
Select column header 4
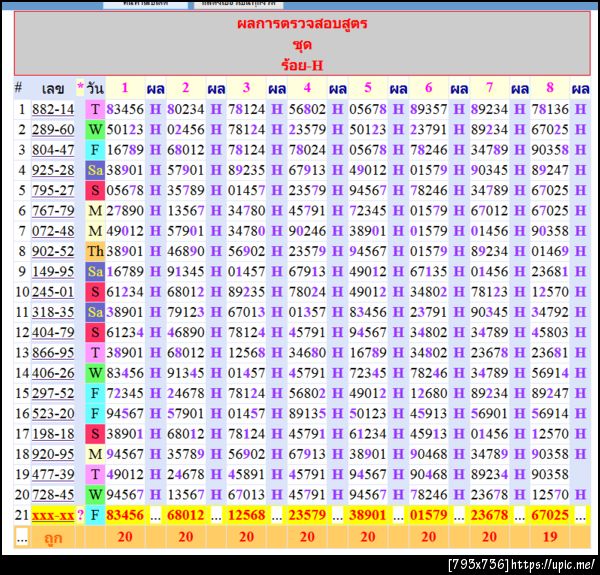[x=307, y=88]
